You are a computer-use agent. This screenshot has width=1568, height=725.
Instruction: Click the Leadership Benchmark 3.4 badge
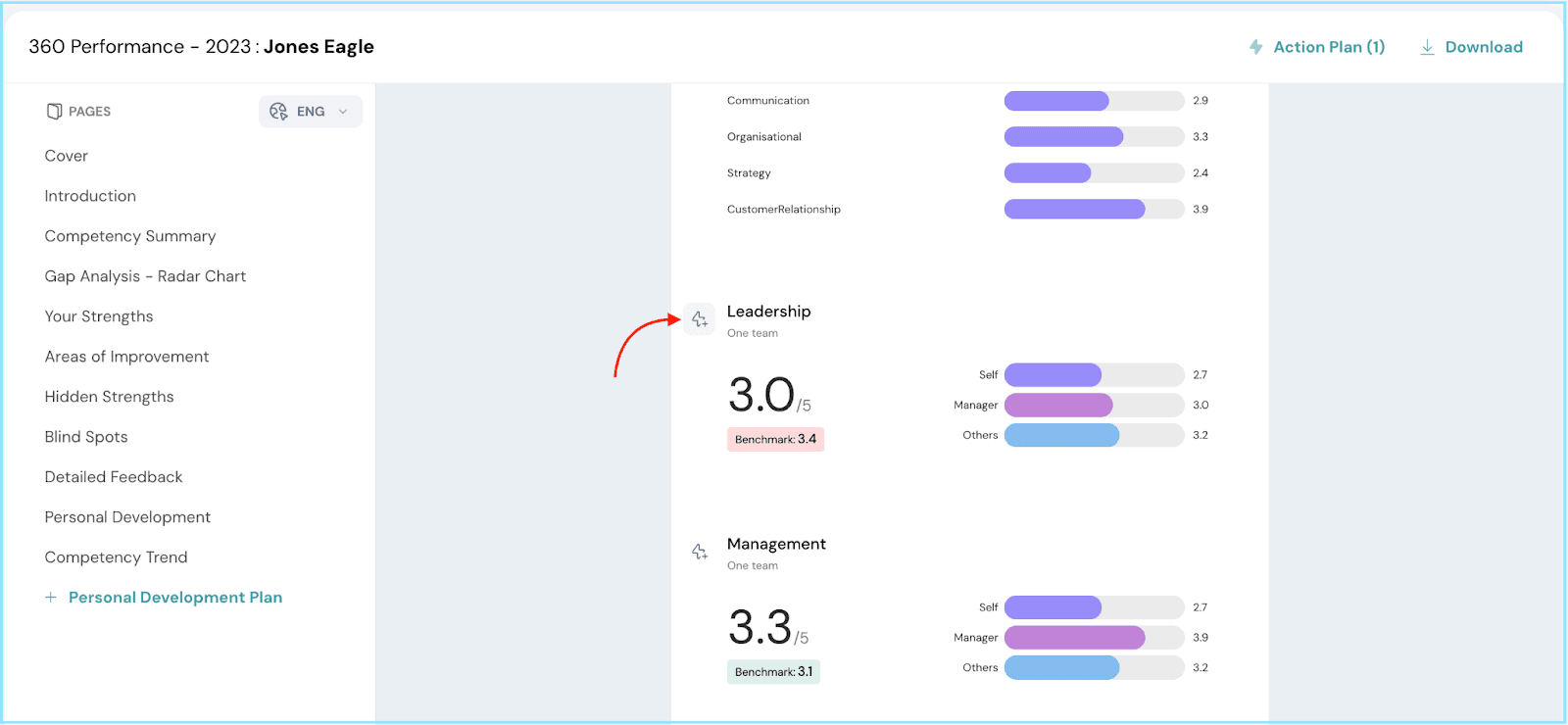click(x=775, y=440)
